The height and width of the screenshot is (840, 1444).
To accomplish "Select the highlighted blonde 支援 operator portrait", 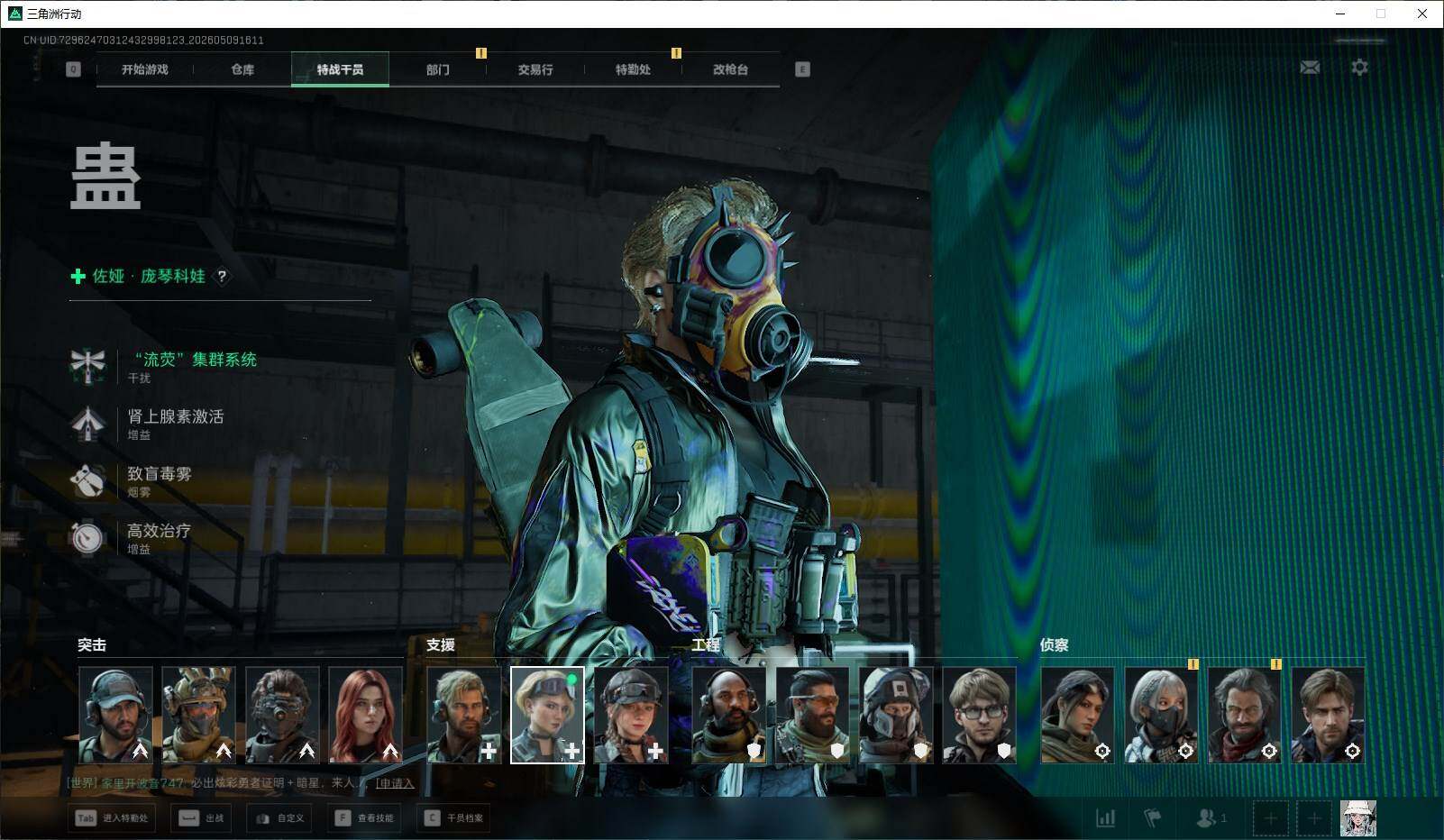I will click(x=547, y=715).
